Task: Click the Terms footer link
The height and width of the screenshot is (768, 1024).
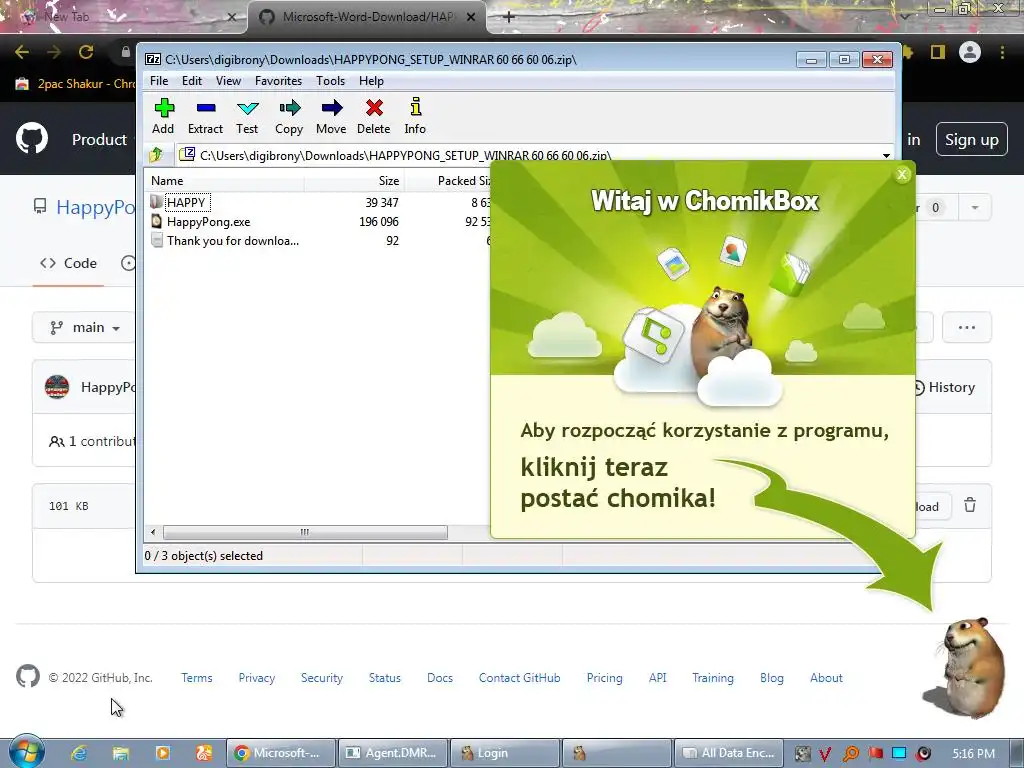Action: click(197, 678)
